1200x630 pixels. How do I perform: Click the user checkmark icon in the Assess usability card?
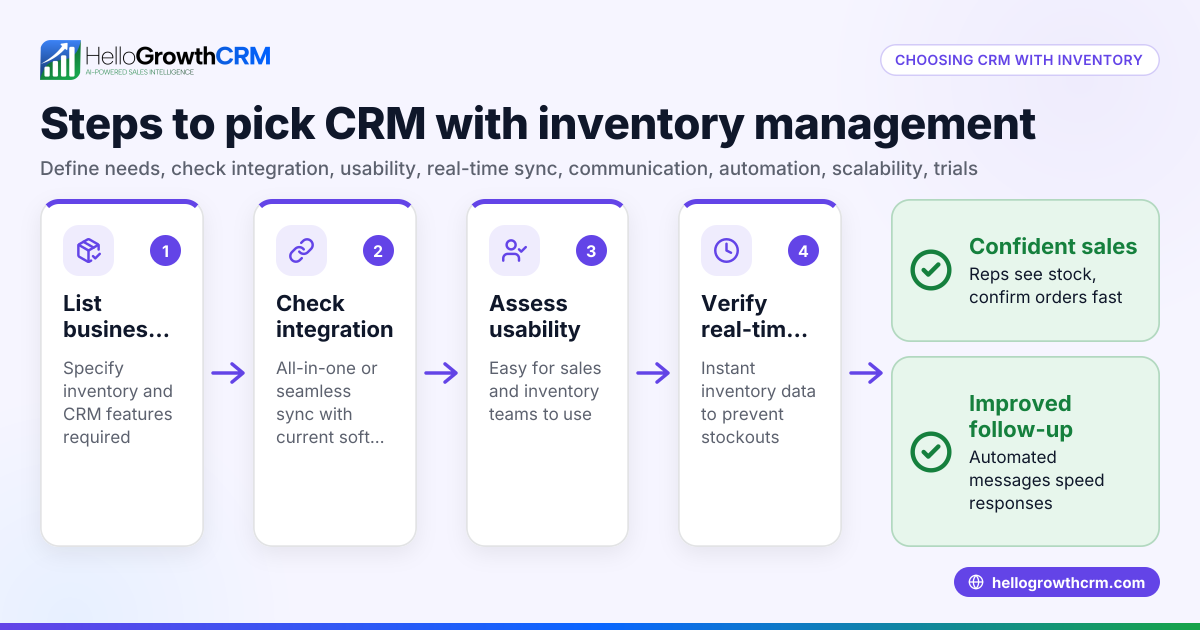point(514,251)
